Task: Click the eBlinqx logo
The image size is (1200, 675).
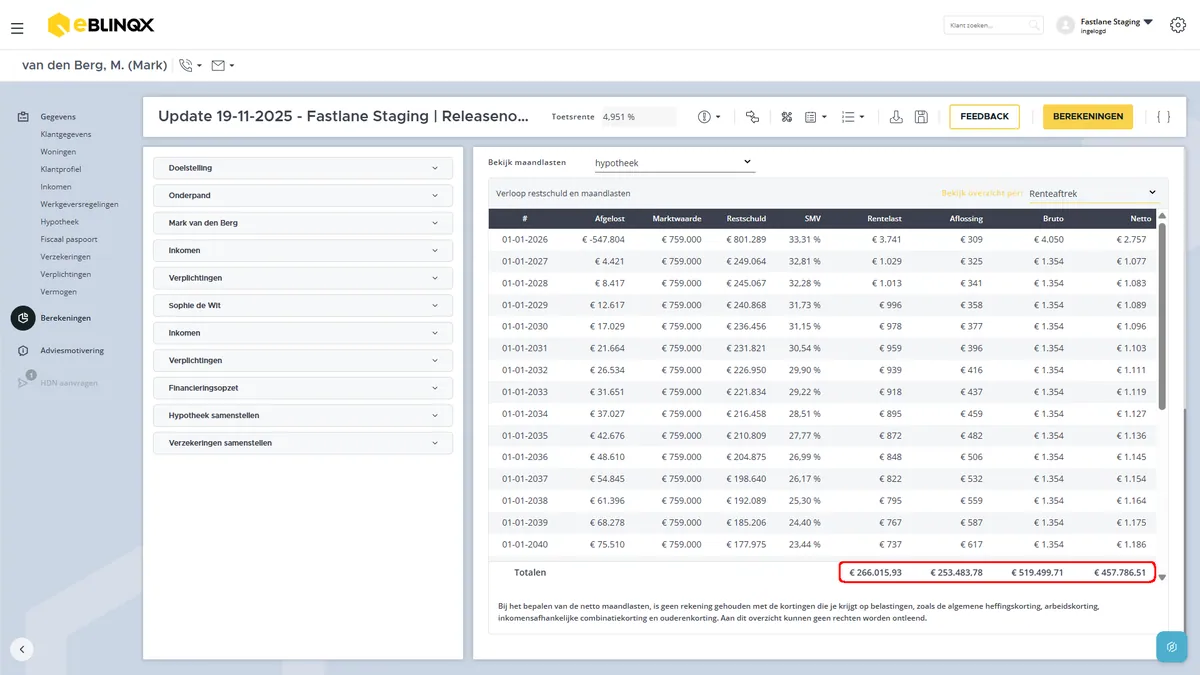Action: coord(101,25)
